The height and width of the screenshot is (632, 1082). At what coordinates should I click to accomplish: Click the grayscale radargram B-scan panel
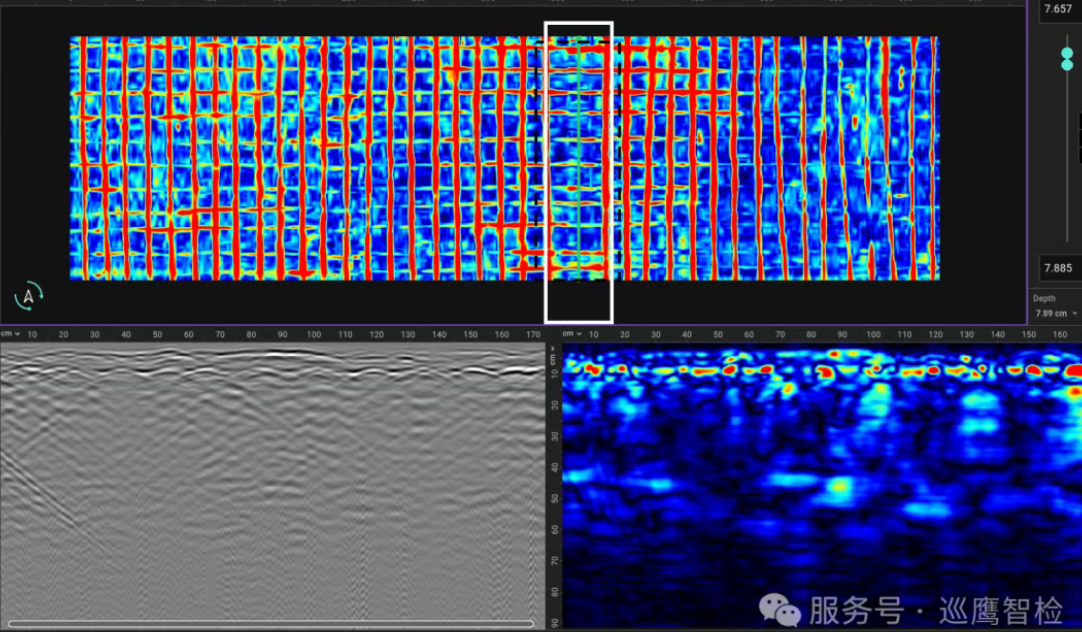[270, 480]
